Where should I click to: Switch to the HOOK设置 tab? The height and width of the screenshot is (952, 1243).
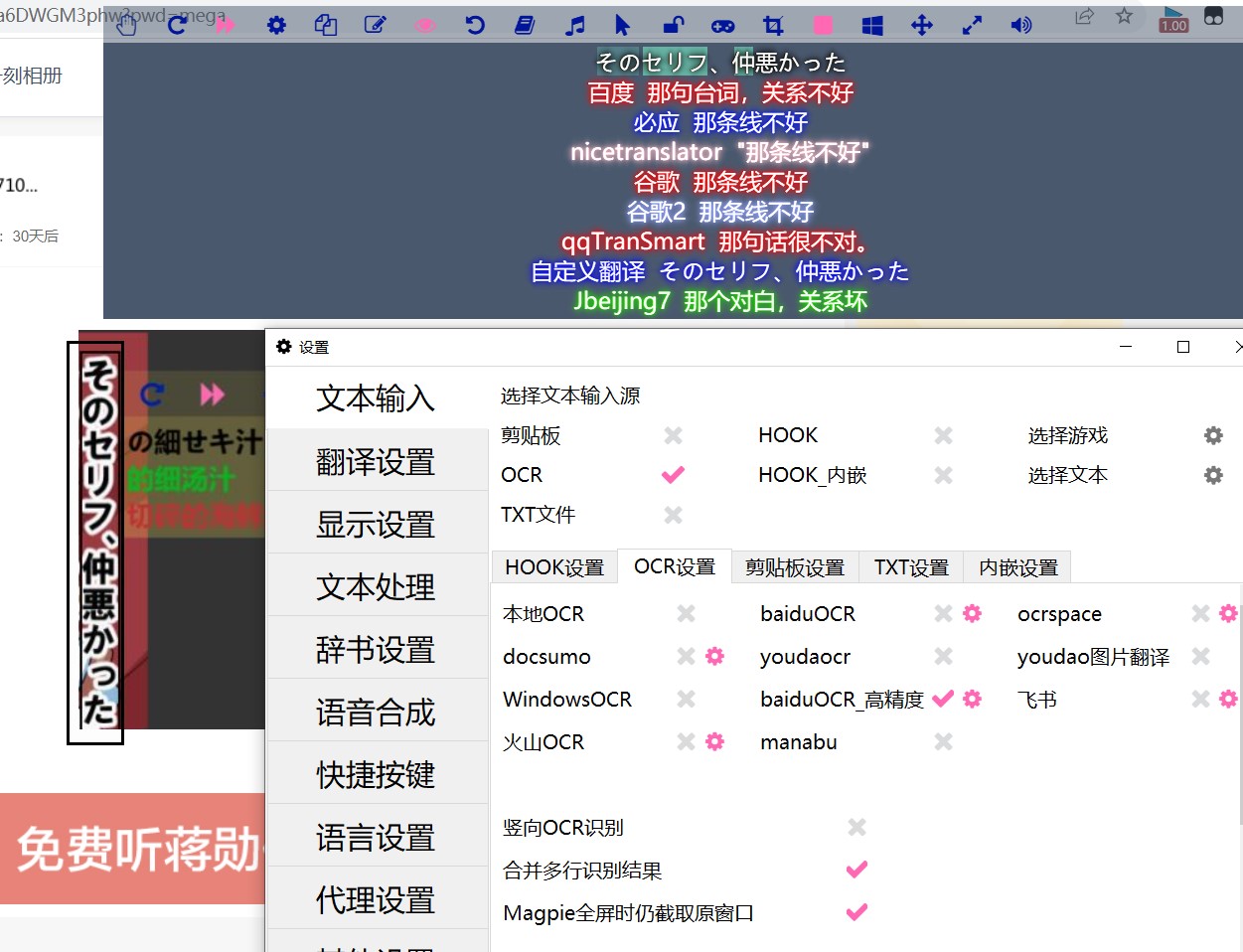tap(553, 567)
